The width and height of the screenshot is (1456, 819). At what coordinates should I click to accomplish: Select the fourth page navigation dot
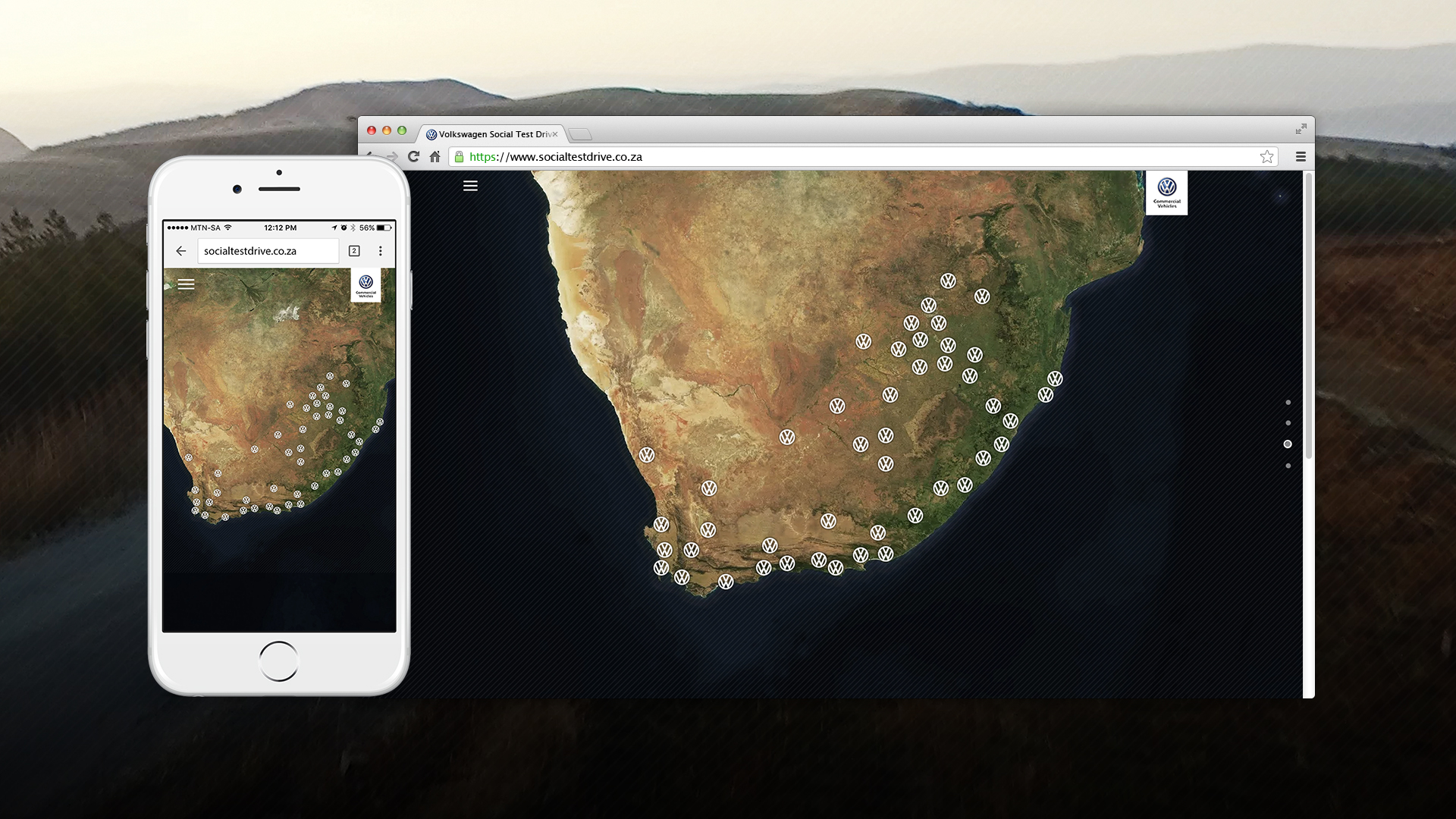coord(1288,466)
